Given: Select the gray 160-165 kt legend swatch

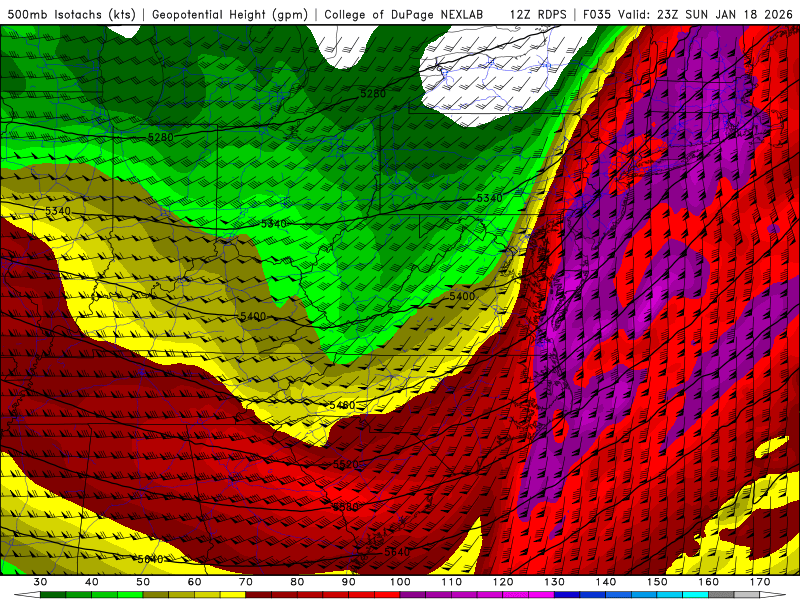Looking at the screenshot, I should point(721,595).
